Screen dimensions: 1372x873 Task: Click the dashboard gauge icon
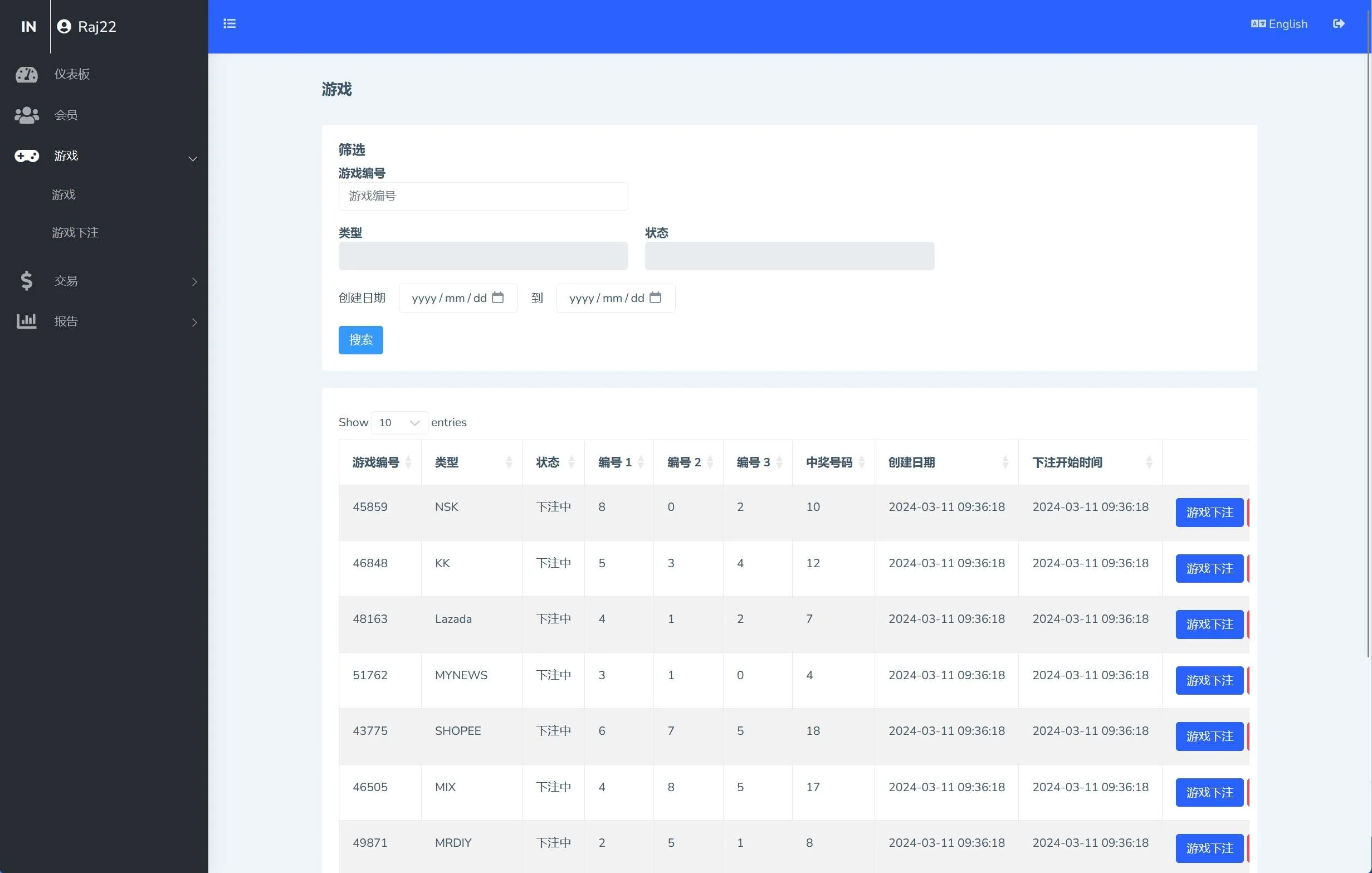pyautogui.click(x=26, y=74)
